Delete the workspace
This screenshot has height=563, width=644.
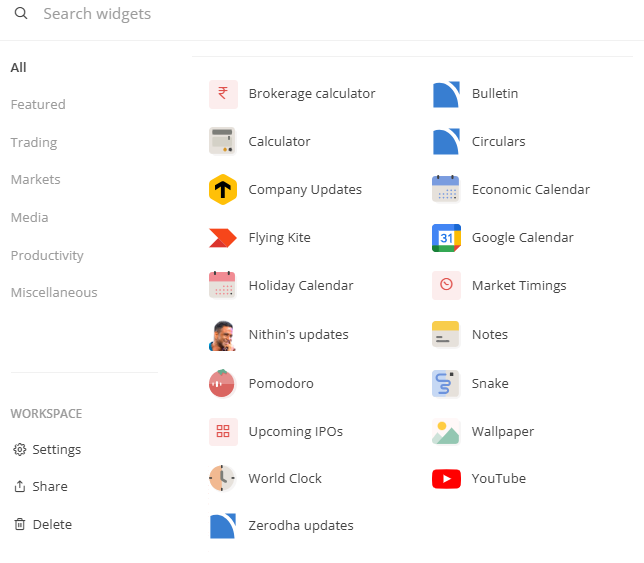click(43, 525)
